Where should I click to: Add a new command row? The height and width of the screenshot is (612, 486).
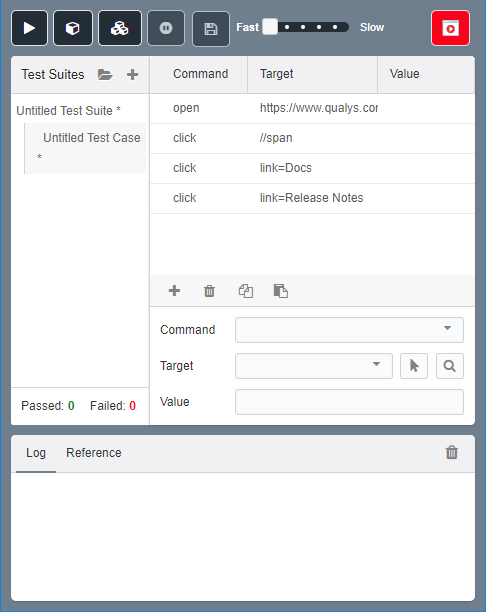pyautogui.click(x=174, y=291)
